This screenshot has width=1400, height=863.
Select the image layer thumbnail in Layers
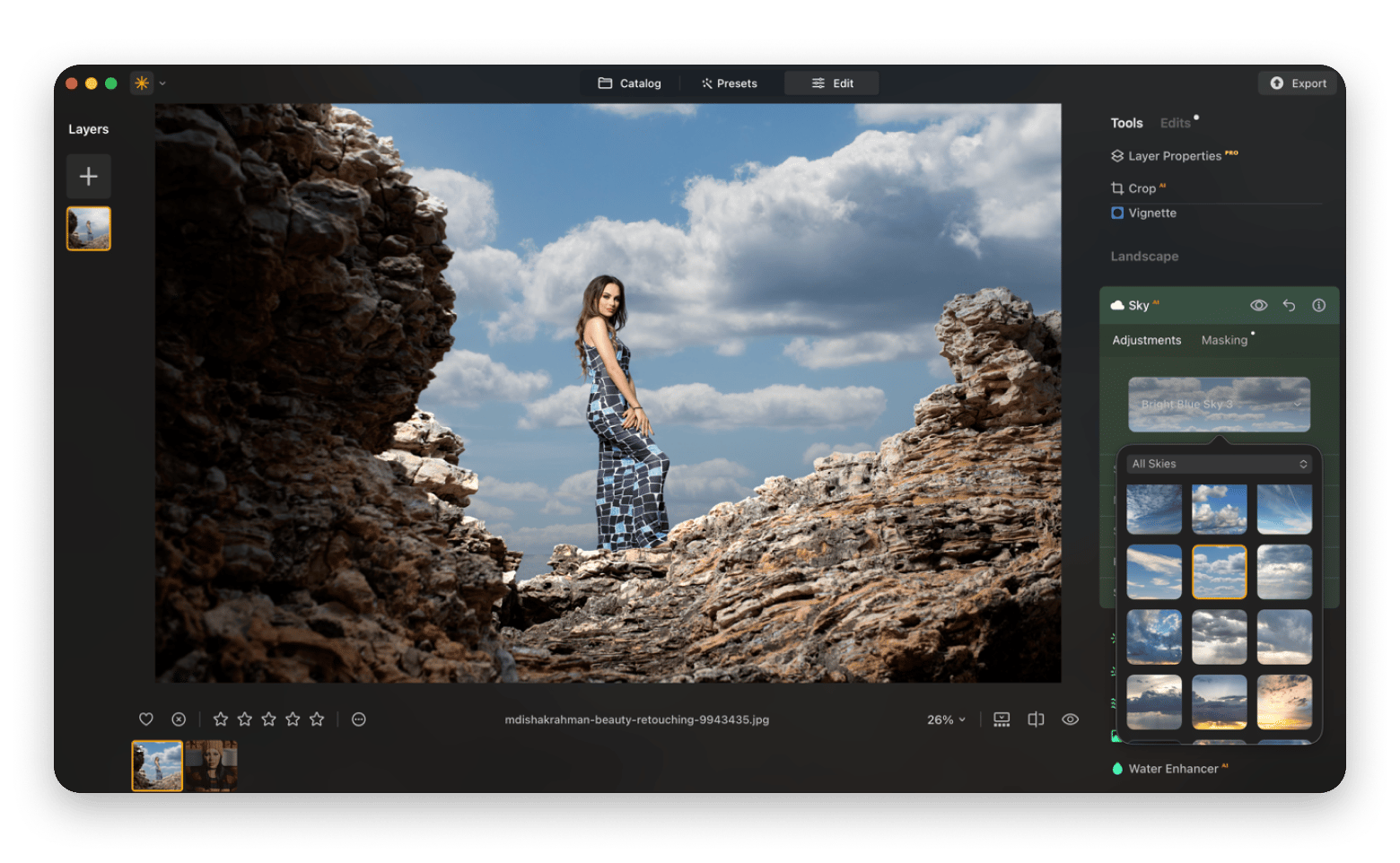coord(89,229)
